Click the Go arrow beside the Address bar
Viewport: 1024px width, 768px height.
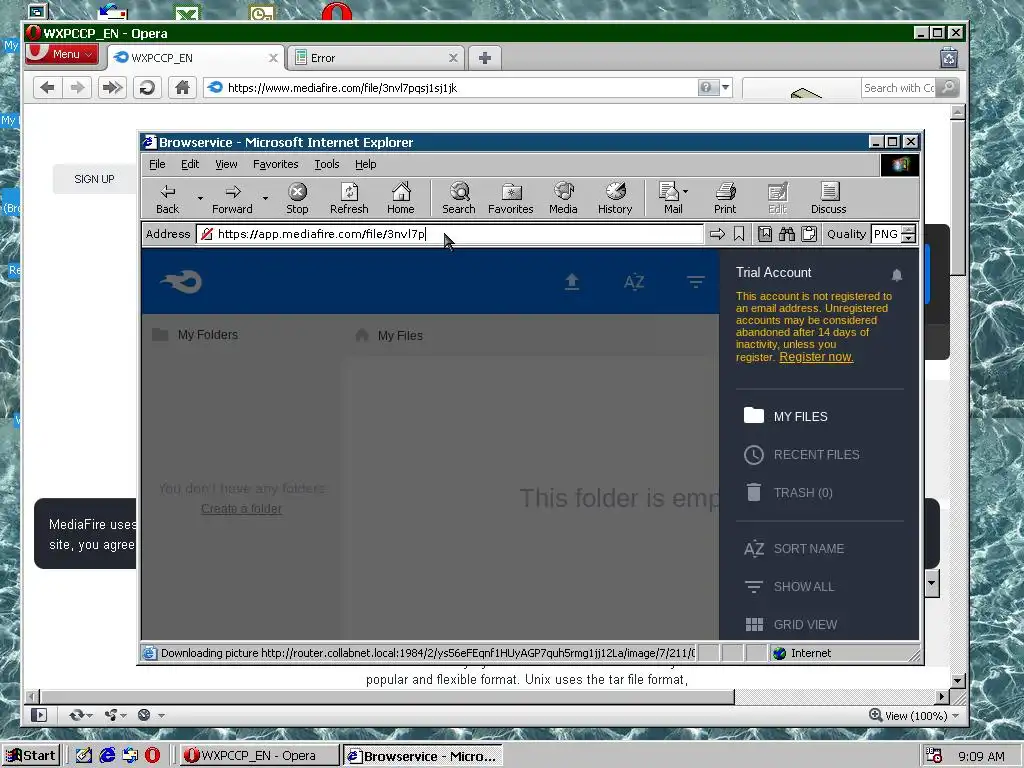[x=717, y=234]
